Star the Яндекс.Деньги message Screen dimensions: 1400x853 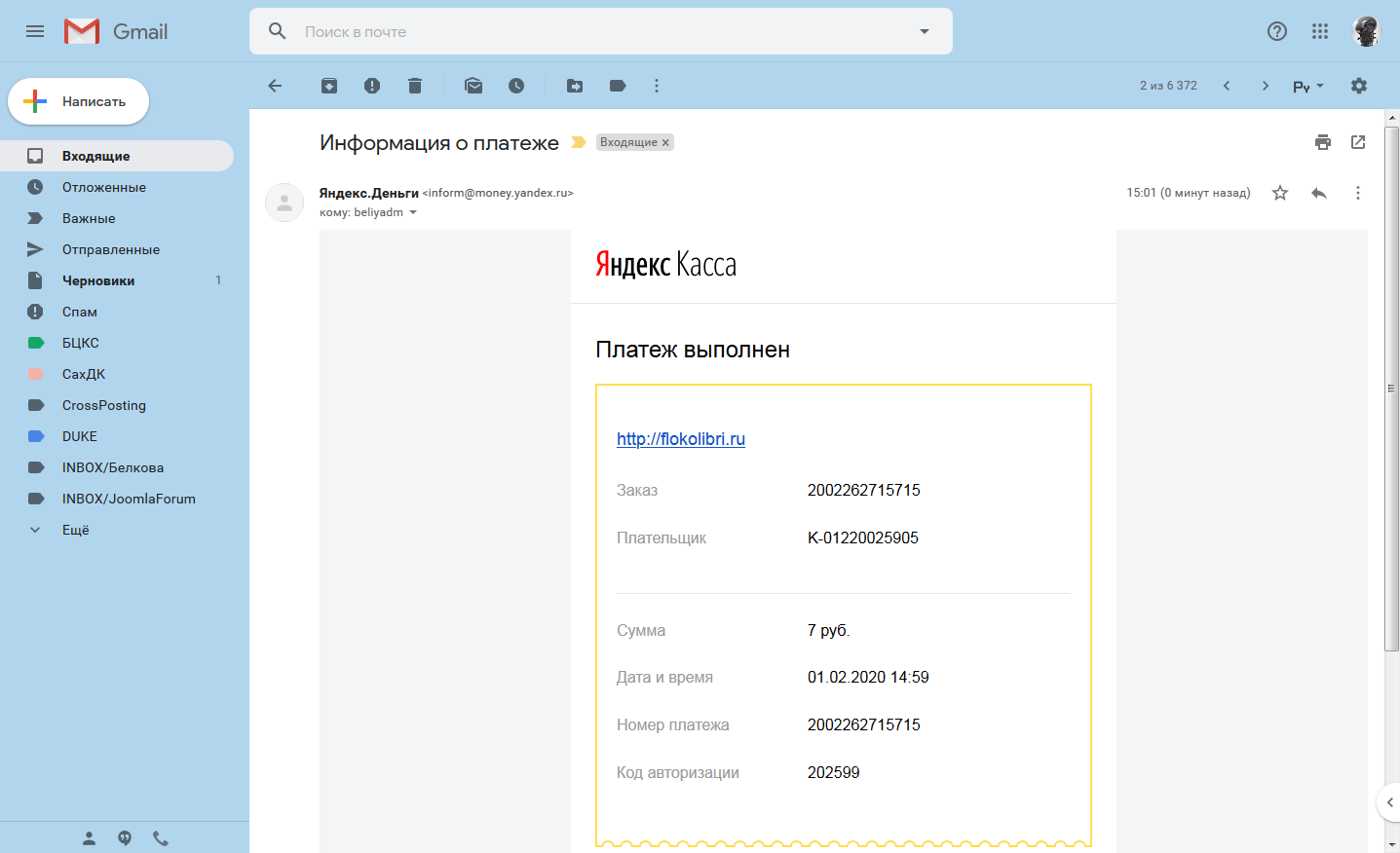1280,193
